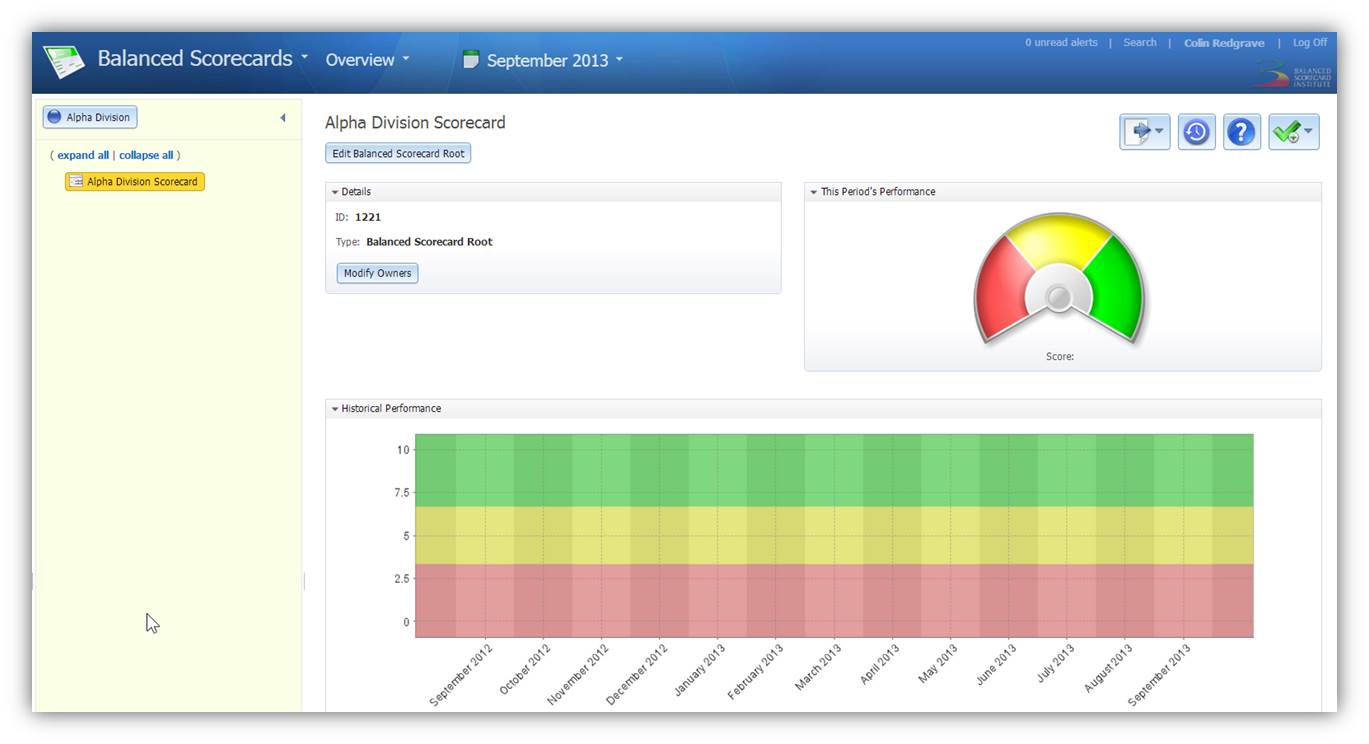1369x744 pixels.
Task: Select the Alpha Division organization button
Action: pos(90,117)
